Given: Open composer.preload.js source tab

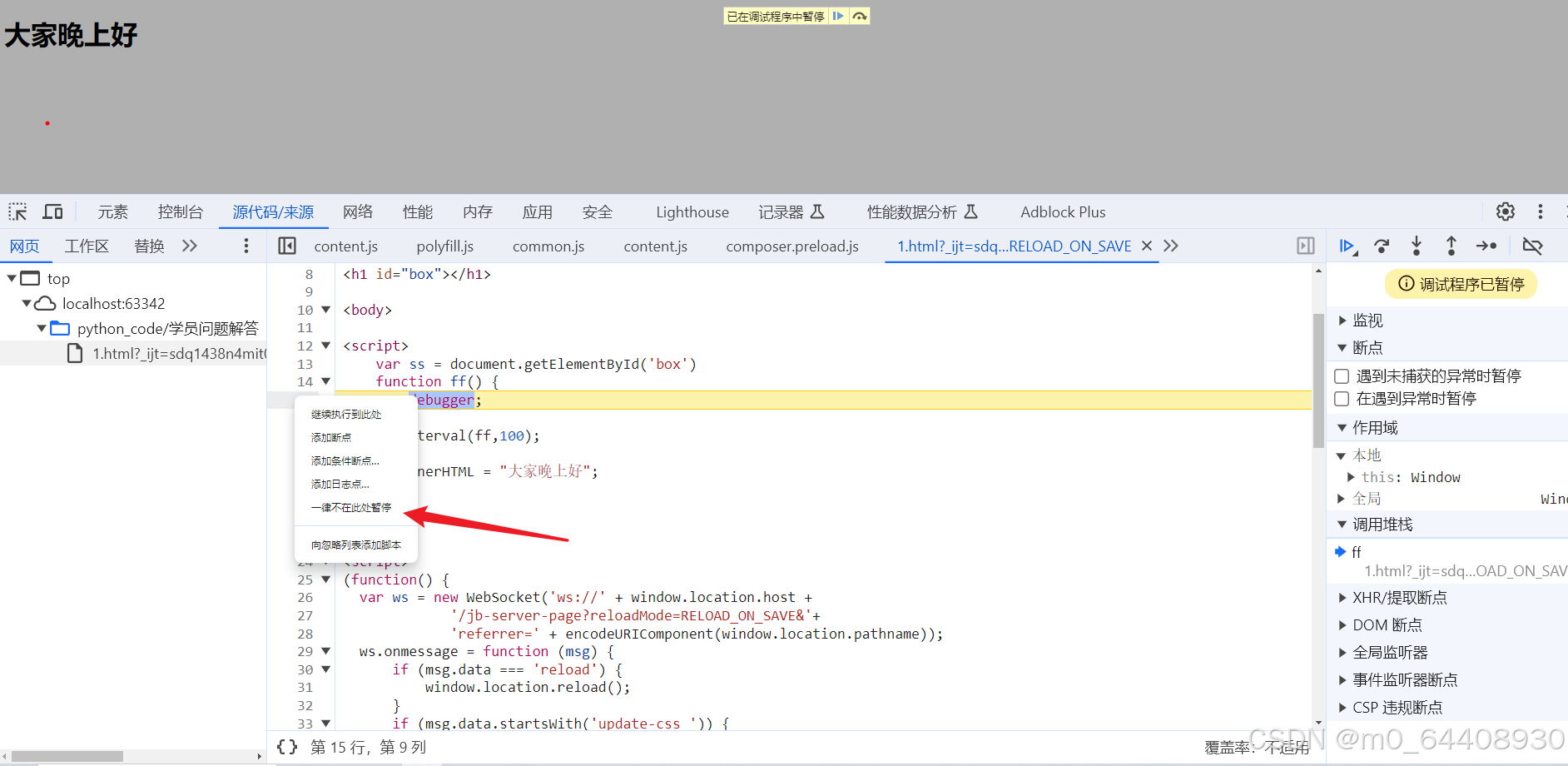Looking at the screenshot, I should [792, 246].
